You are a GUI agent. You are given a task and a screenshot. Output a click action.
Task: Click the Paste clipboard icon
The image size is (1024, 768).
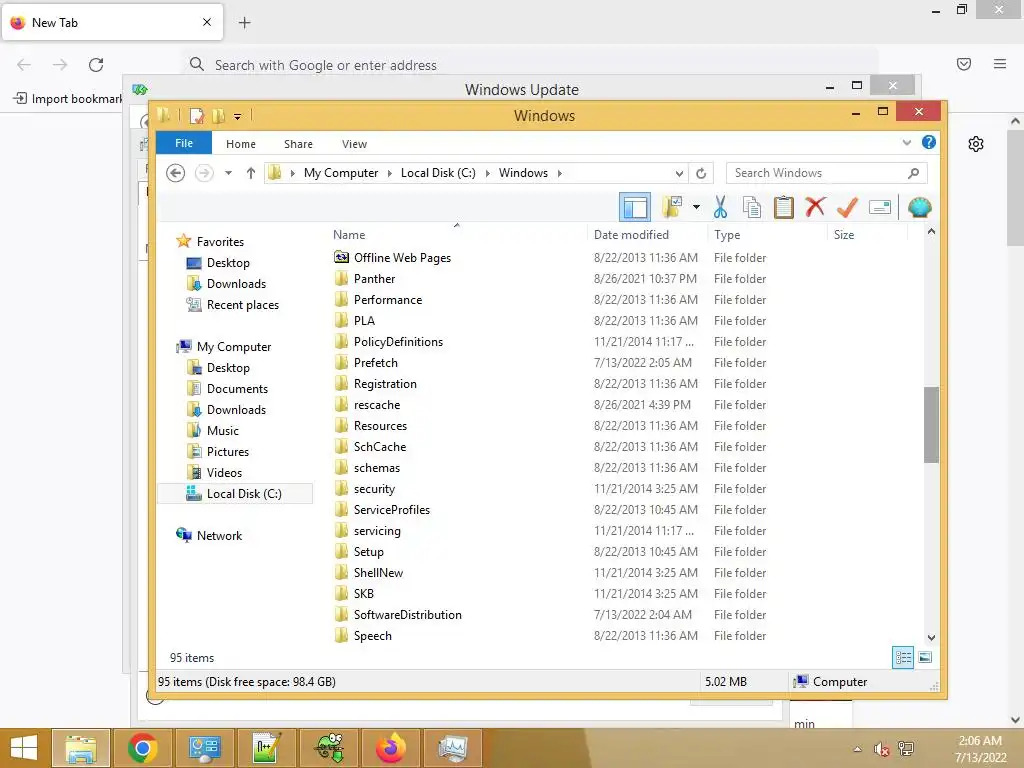pyautogui.click(x=784, y=208)
